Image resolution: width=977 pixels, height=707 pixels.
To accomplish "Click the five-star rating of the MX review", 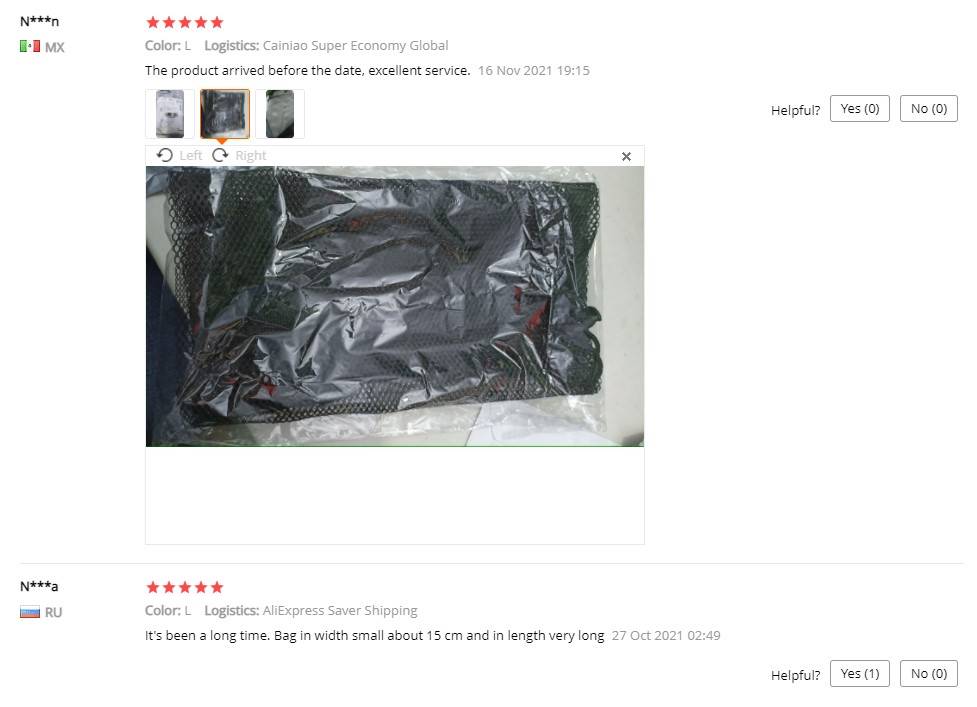I will (x=184, y=22).
